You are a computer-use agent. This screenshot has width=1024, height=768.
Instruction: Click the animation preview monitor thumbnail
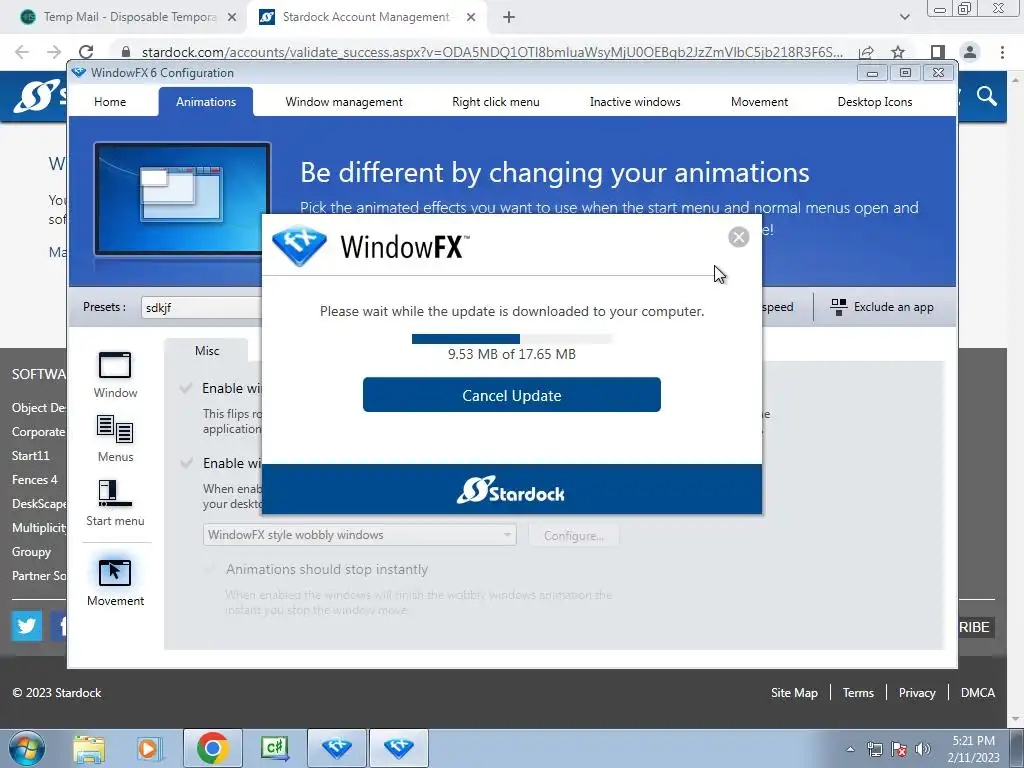[x=182, y=199]
